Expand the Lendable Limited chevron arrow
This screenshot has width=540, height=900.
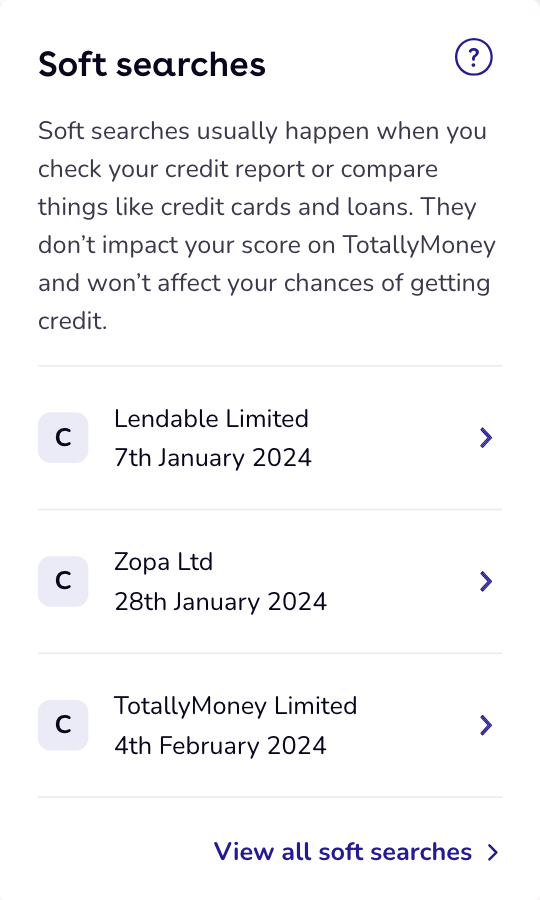(486, 438)
